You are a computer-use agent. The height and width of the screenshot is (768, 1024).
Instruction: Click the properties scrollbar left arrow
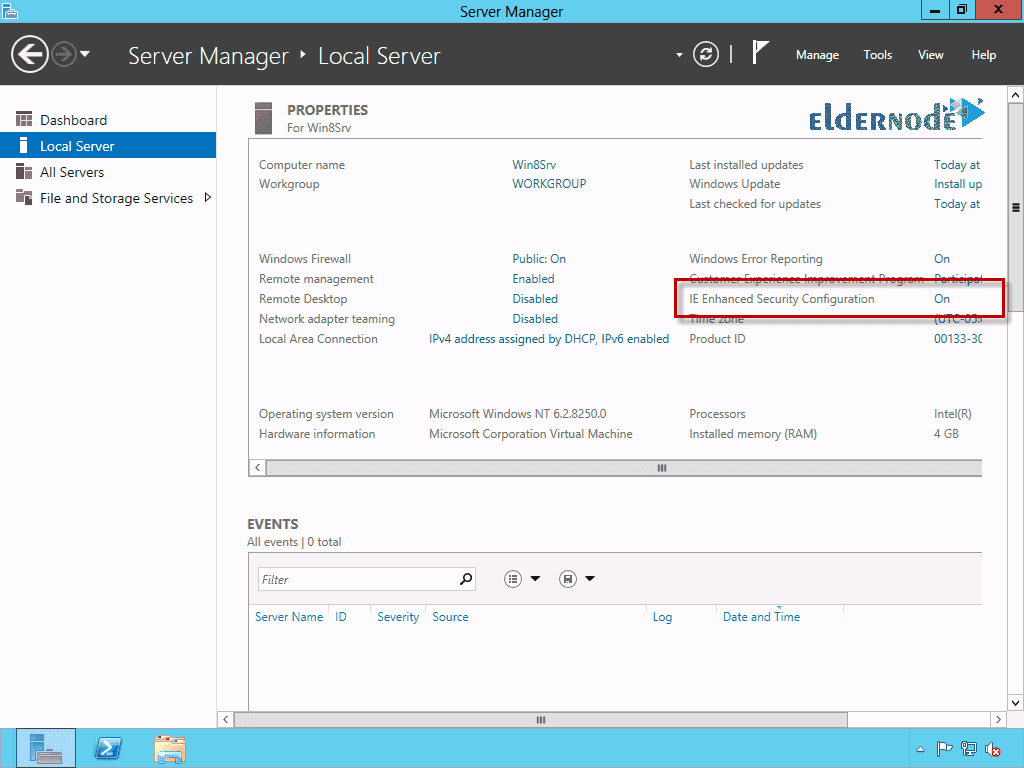click(x=257, y=468)
